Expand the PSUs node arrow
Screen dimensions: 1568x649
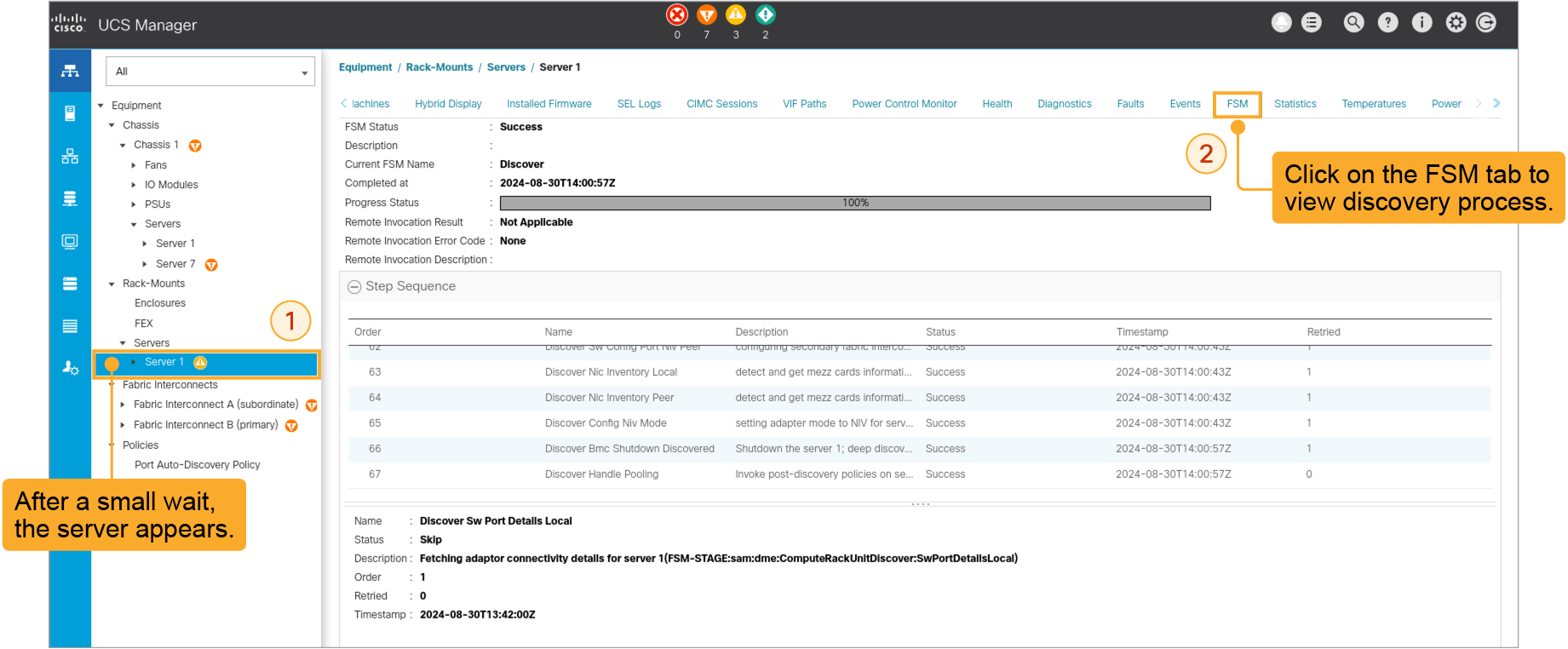point(134,204)
